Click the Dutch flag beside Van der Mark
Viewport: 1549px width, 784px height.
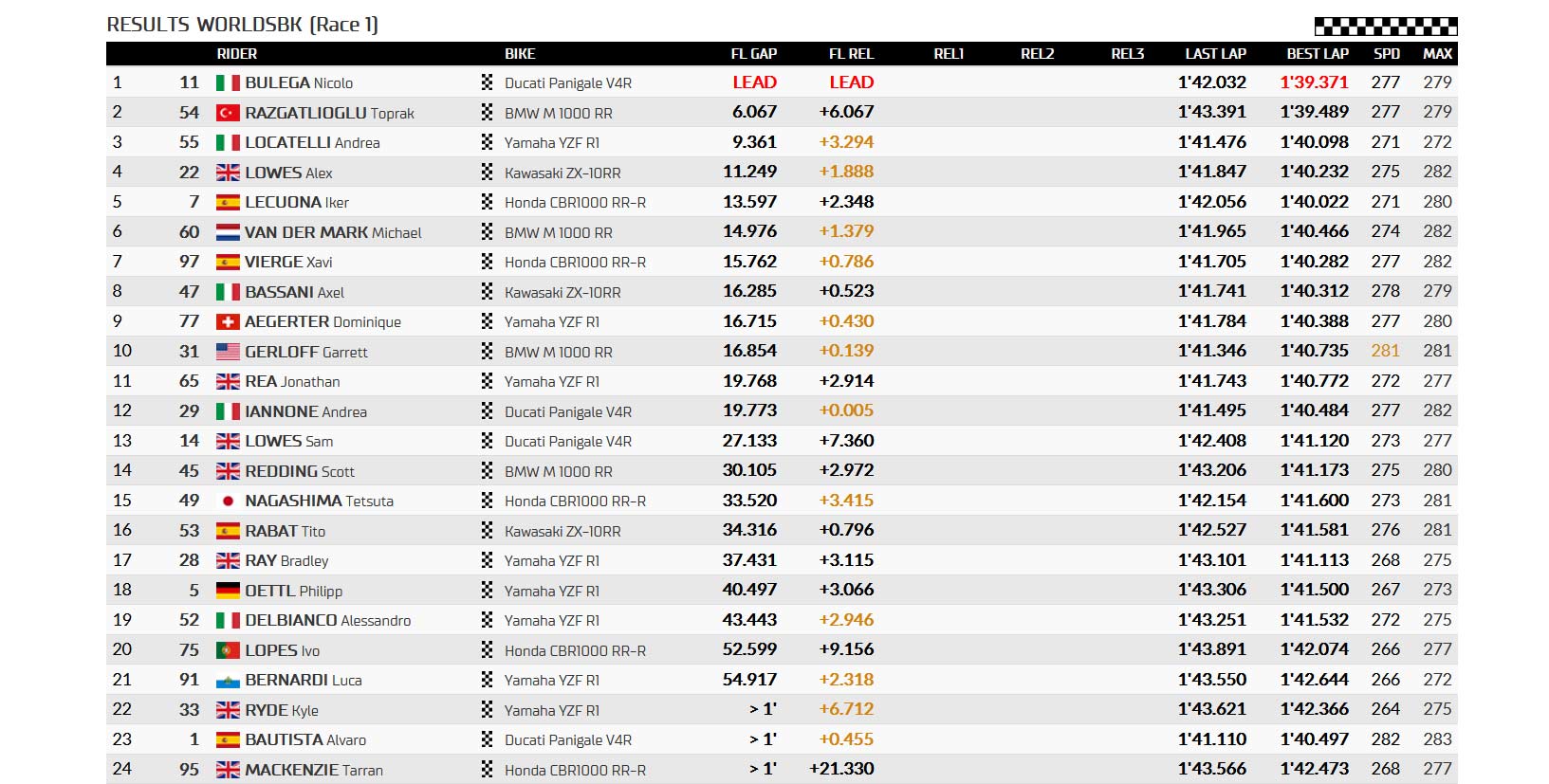[228, 232]
